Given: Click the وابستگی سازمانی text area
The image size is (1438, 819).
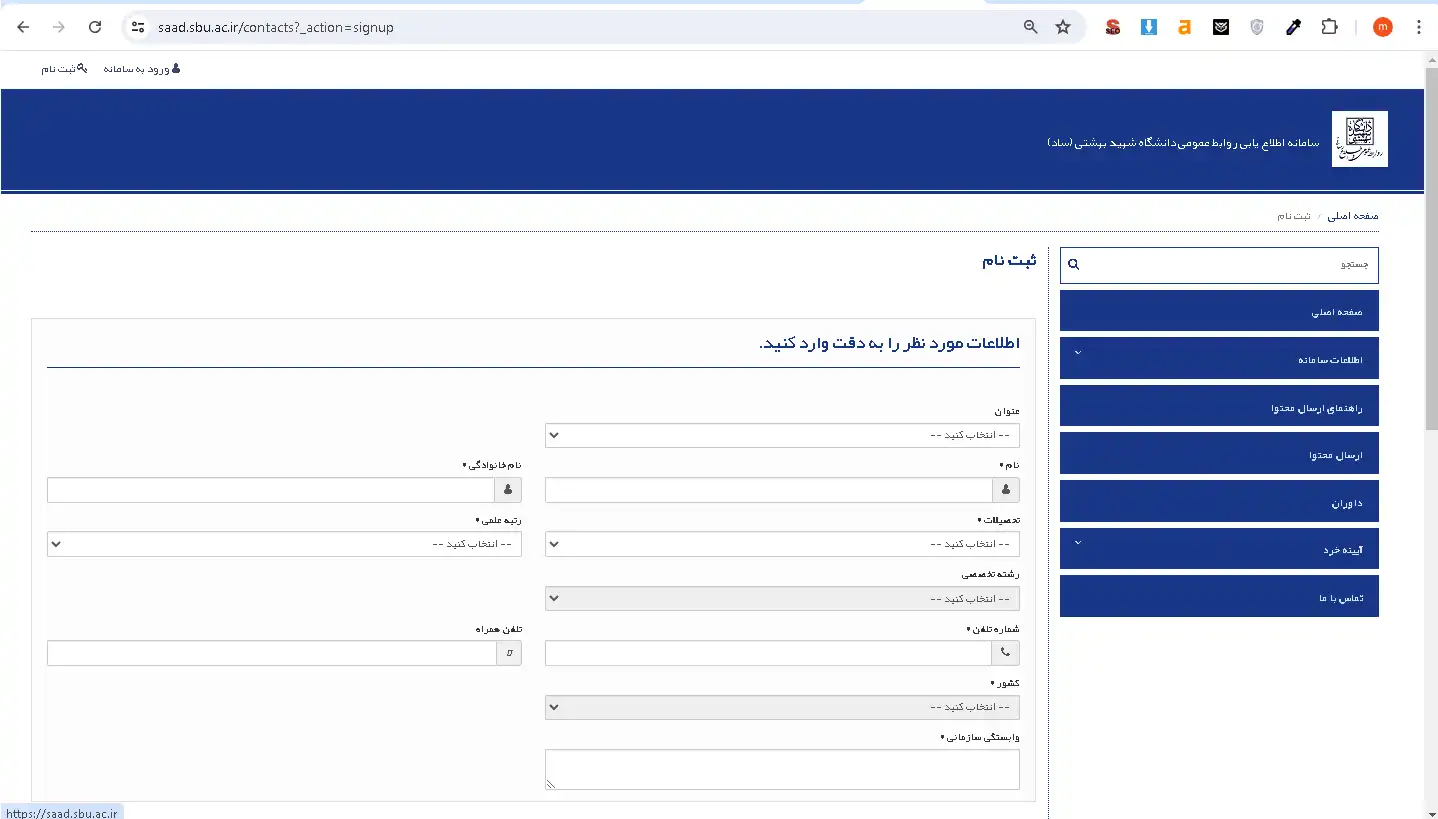Looking at the screenshot, I should click(x=782, y=770).
